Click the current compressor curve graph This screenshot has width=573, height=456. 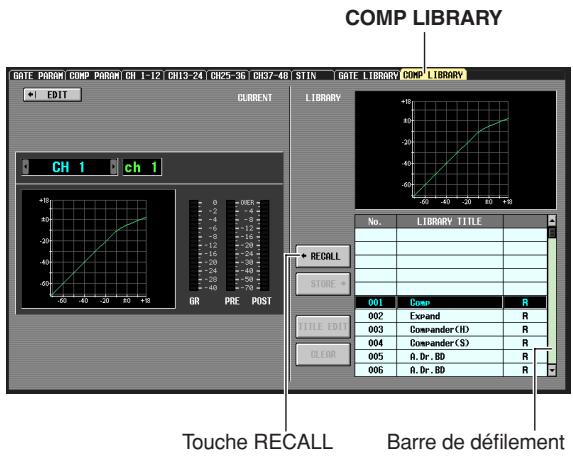pyautogui.click(x=99, y=249)
